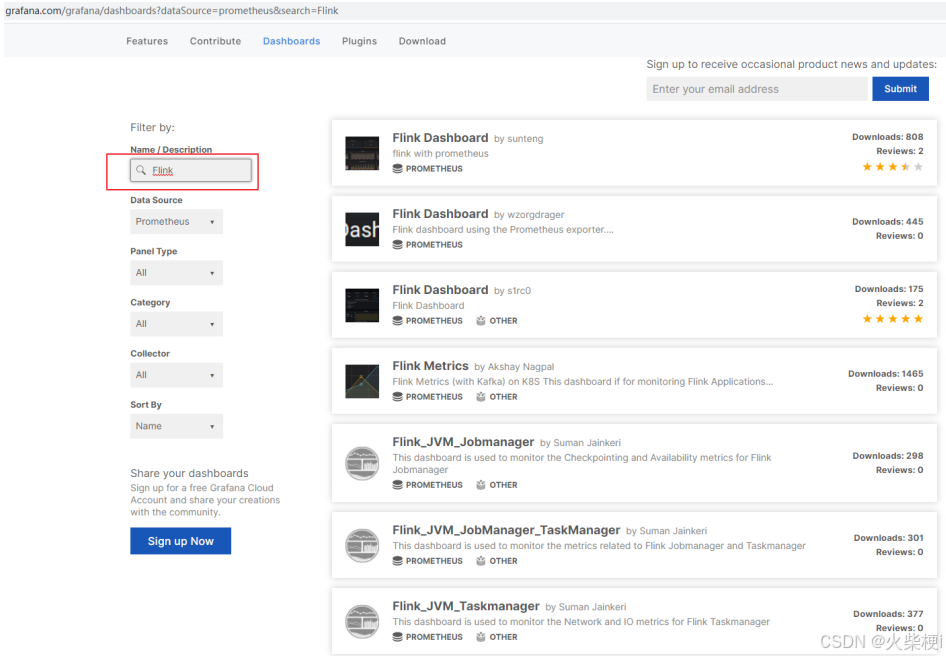Click the 'by Akshay Nagpal' author text
Image resolution: width=946 pixels, height=657 pixels.
point(514,367)
